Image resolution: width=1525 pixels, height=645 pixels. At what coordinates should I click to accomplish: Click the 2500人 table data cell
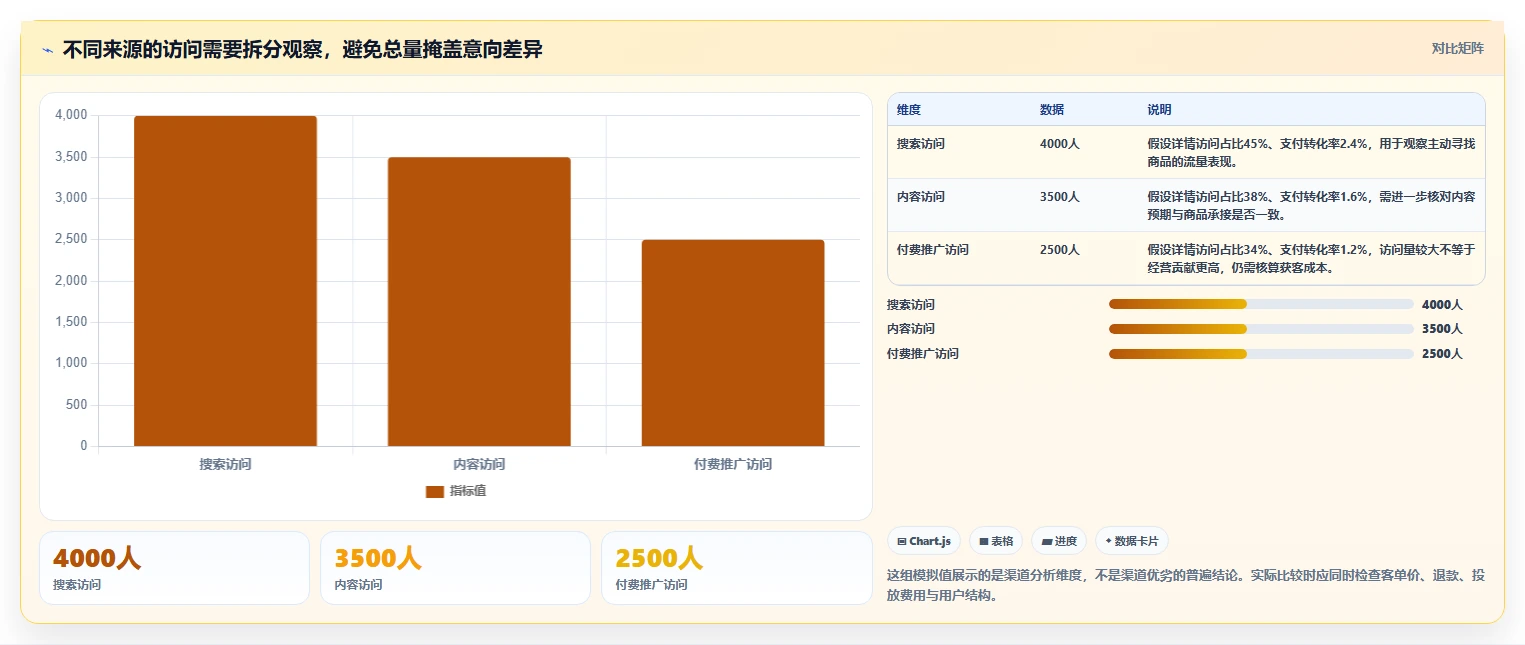click(1084, 258)
